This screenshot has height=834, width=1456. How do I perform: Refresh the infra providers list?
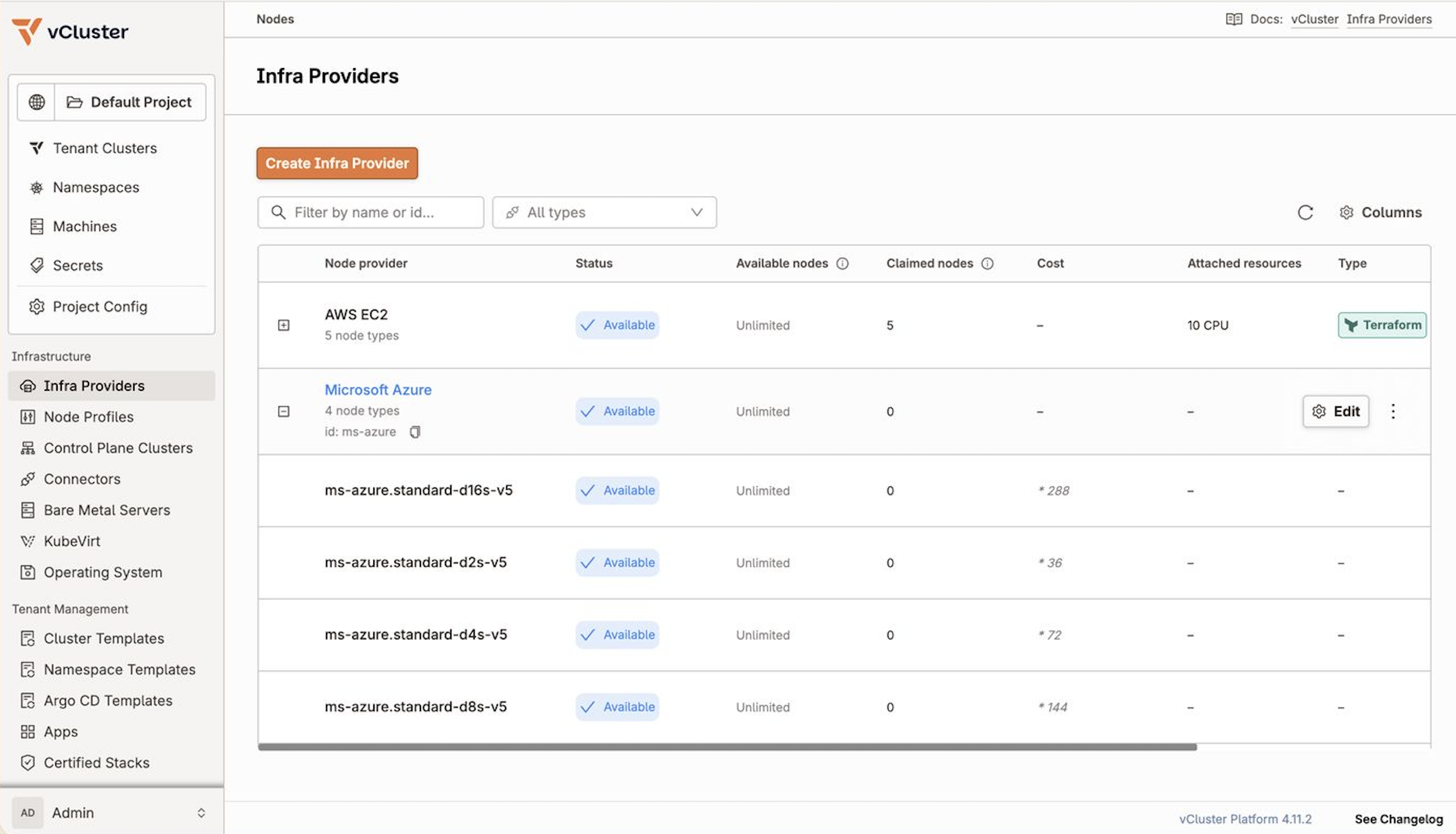pos(1305,213)
